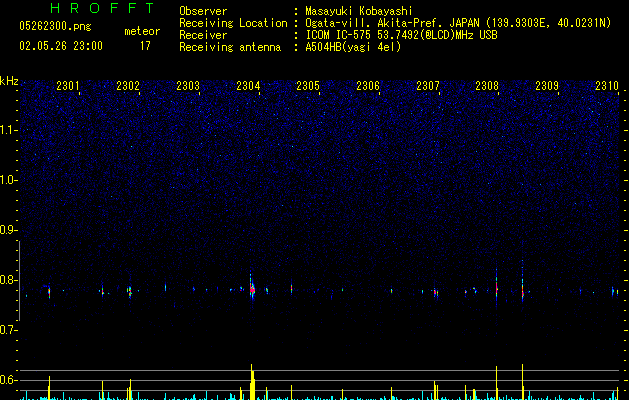Click the Observer label

(203, 11)
